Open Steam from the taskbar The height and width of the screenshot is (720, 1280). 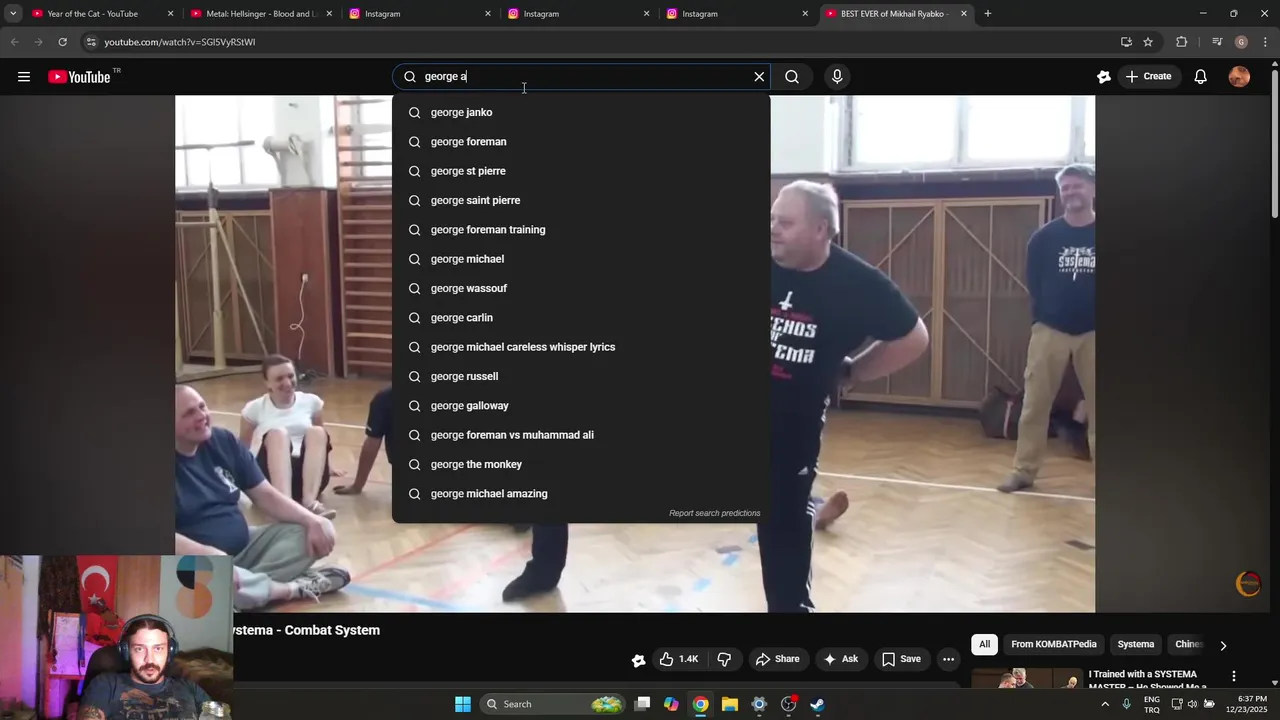tap(817, 704)
